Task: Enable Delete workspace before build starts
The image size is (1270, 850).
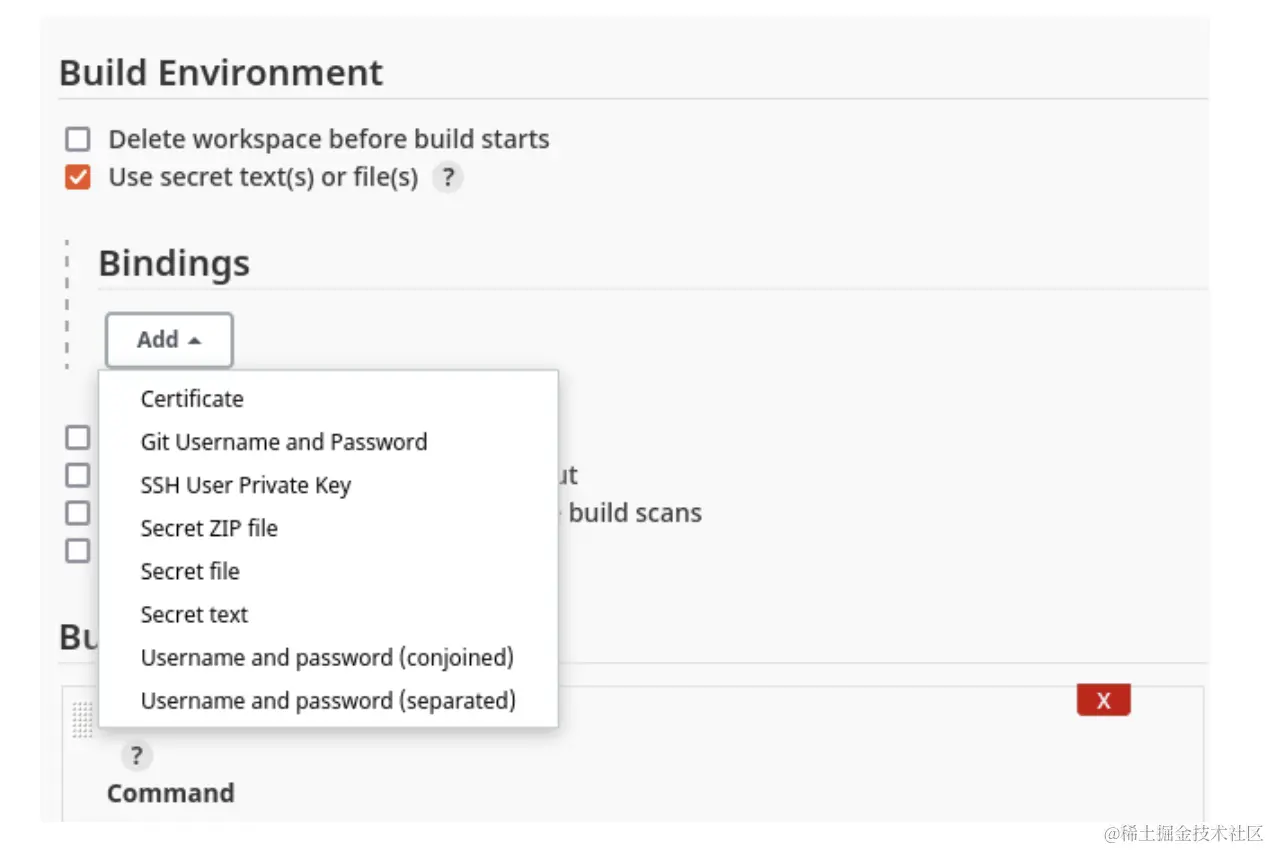Action: coord(78,139)
